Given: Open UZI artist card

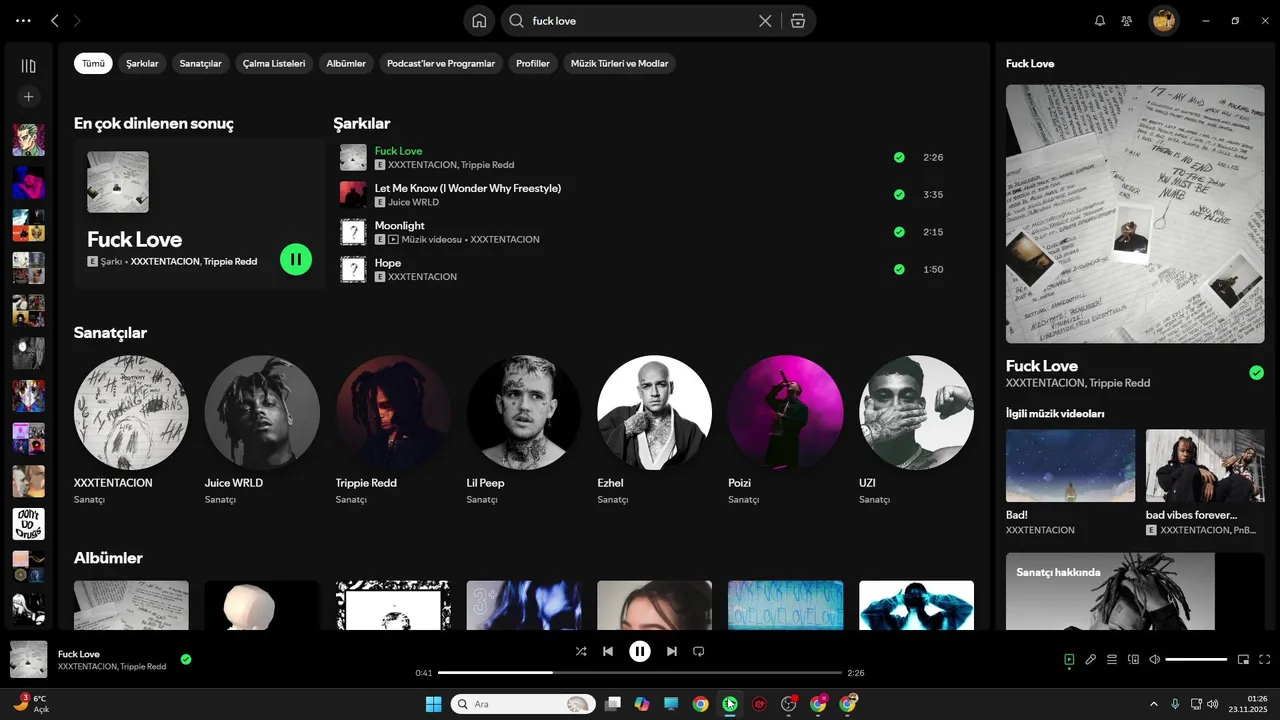Looking at the screenshot, I should point(916,430).
